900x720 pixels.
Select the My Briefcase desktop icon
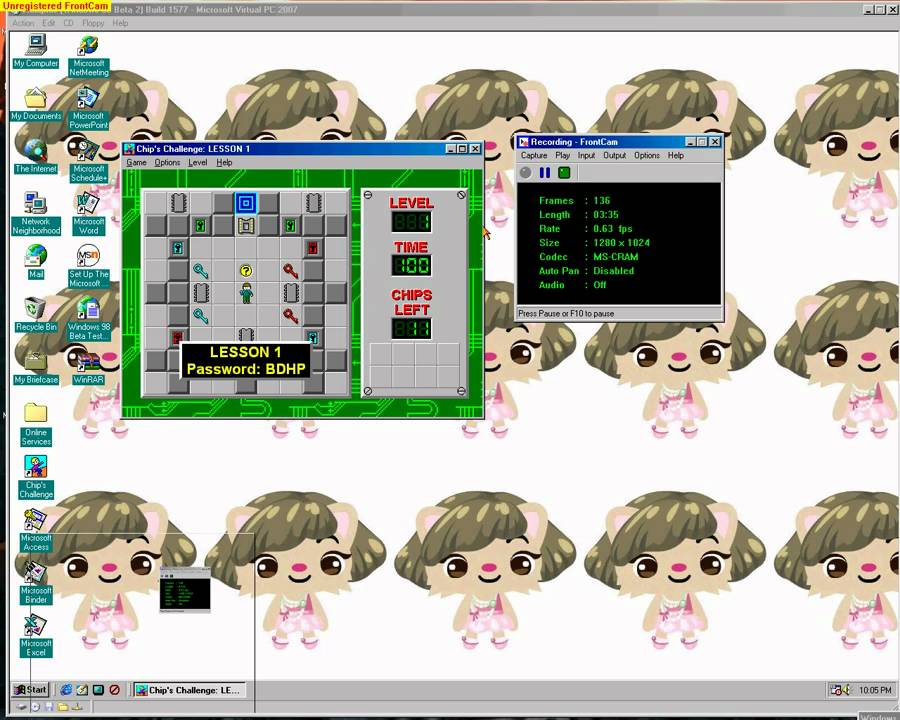(36, 367)
